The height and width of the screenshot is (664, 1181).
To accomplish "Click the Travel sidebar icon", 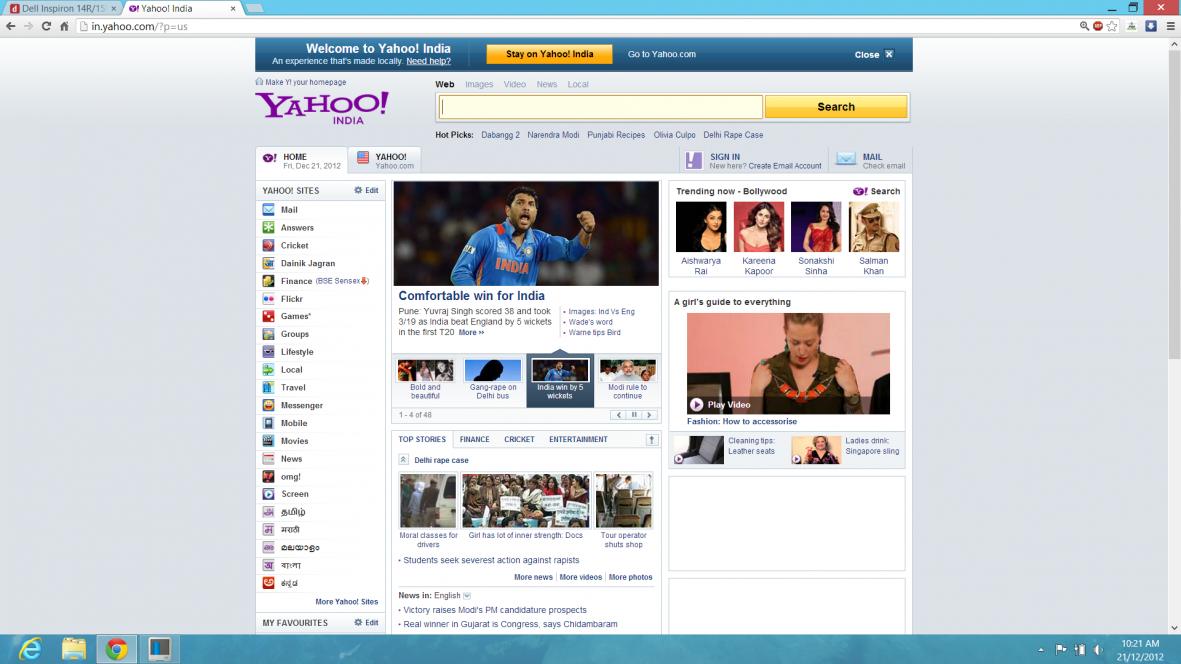I will point(268,387).
